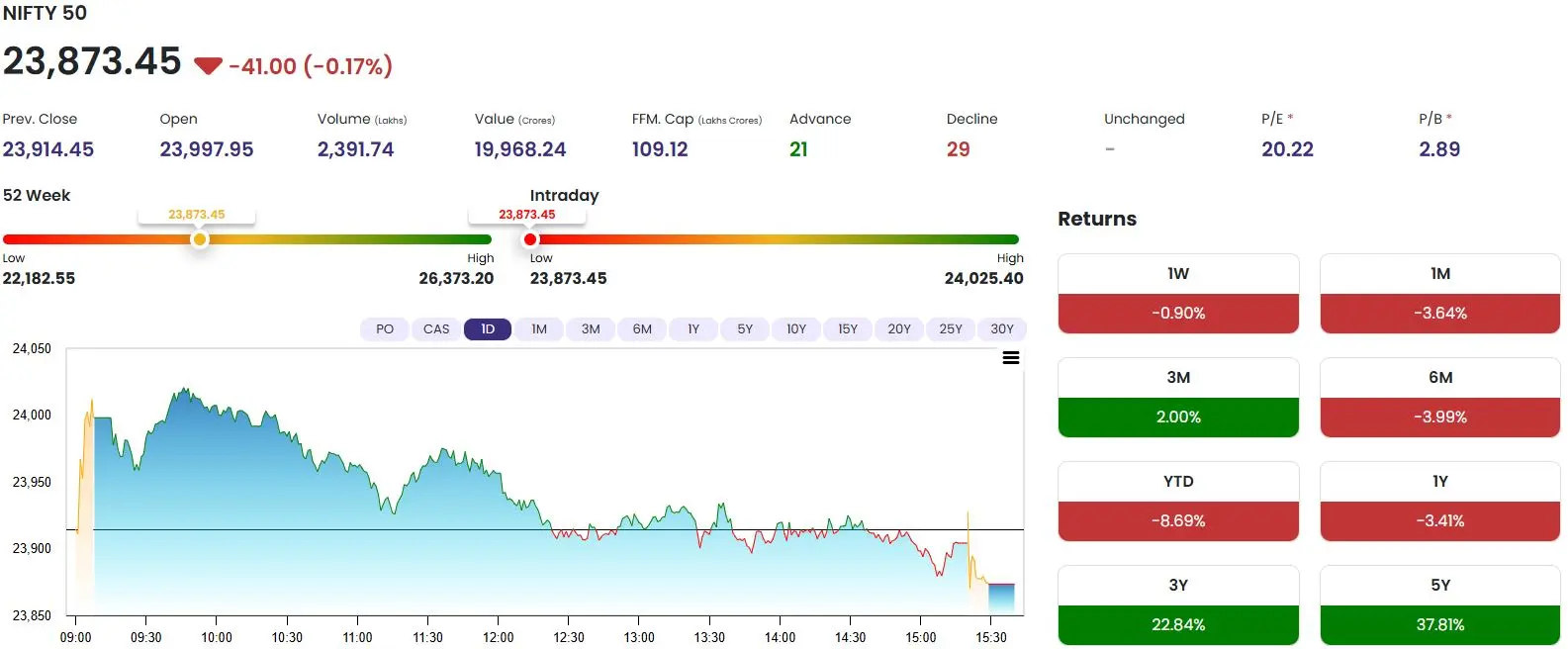The width and height of the screenshot is (1568, 649).
Task: Click the Returns section heading
Action: coord(1097,220)
